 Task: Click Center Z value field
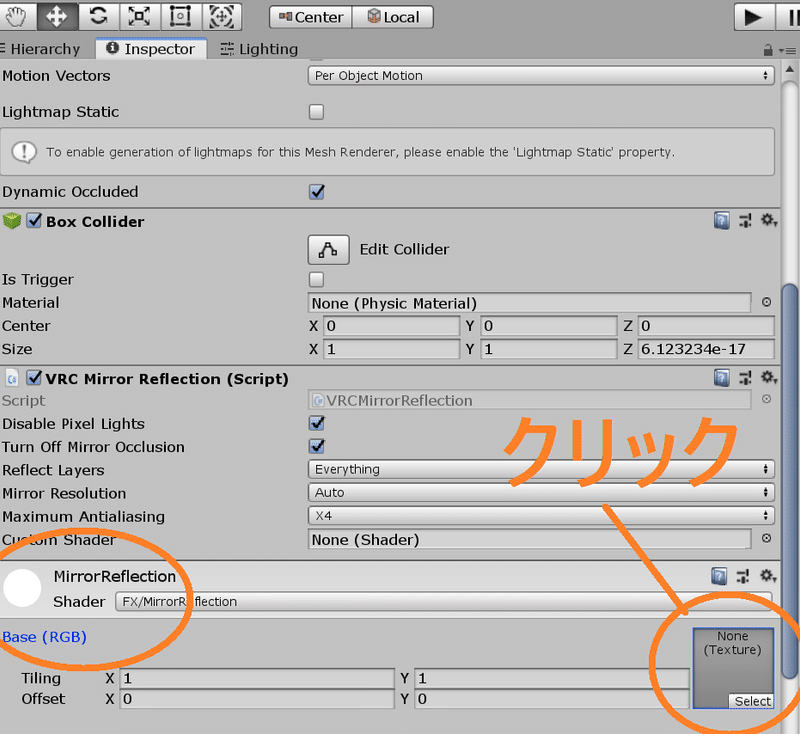tap(706, 326)
